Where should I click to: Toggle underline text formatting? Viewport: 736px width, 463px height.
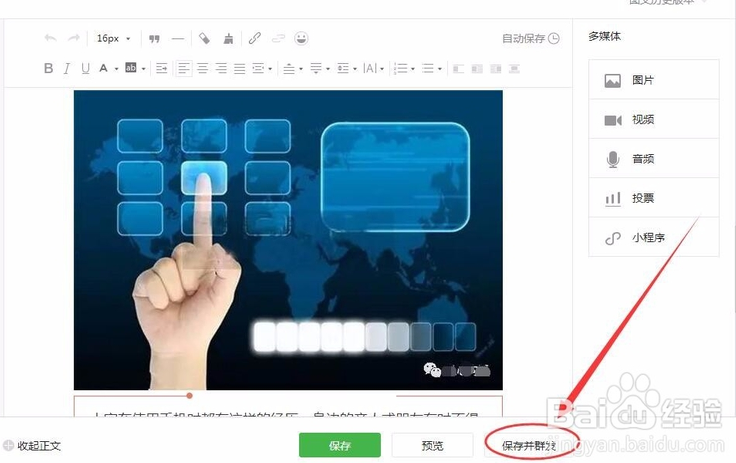coord(85,69)
